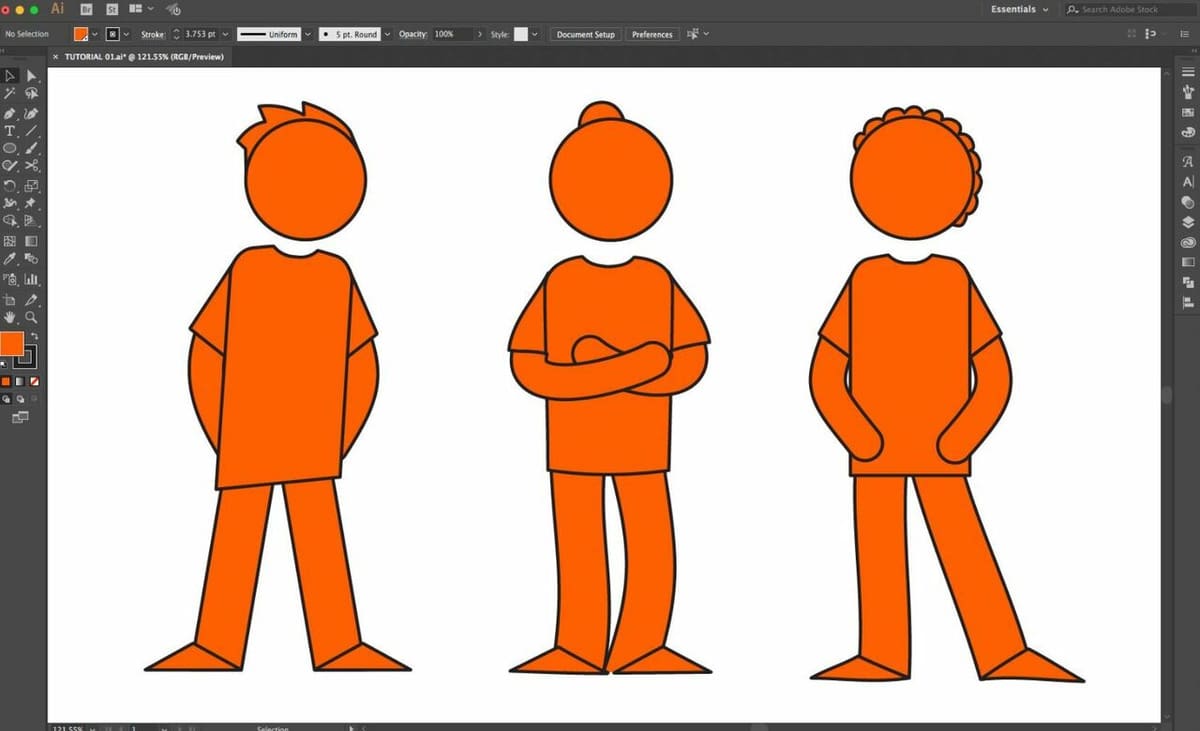This screenshot has height=731, width=1200.
Task: Open the Layers panel icon
Action: 1188,222
